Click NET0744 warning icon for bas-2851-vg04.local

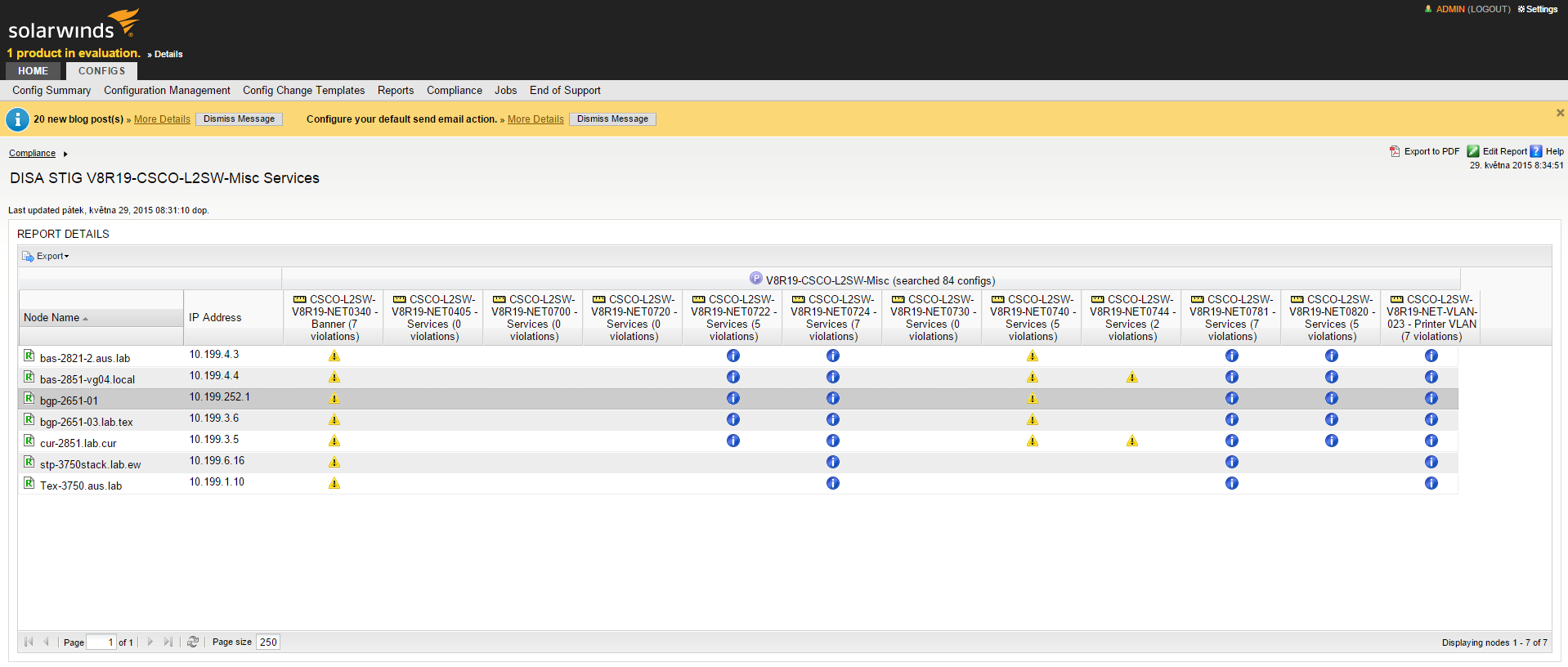click(x=1132, y=377)
